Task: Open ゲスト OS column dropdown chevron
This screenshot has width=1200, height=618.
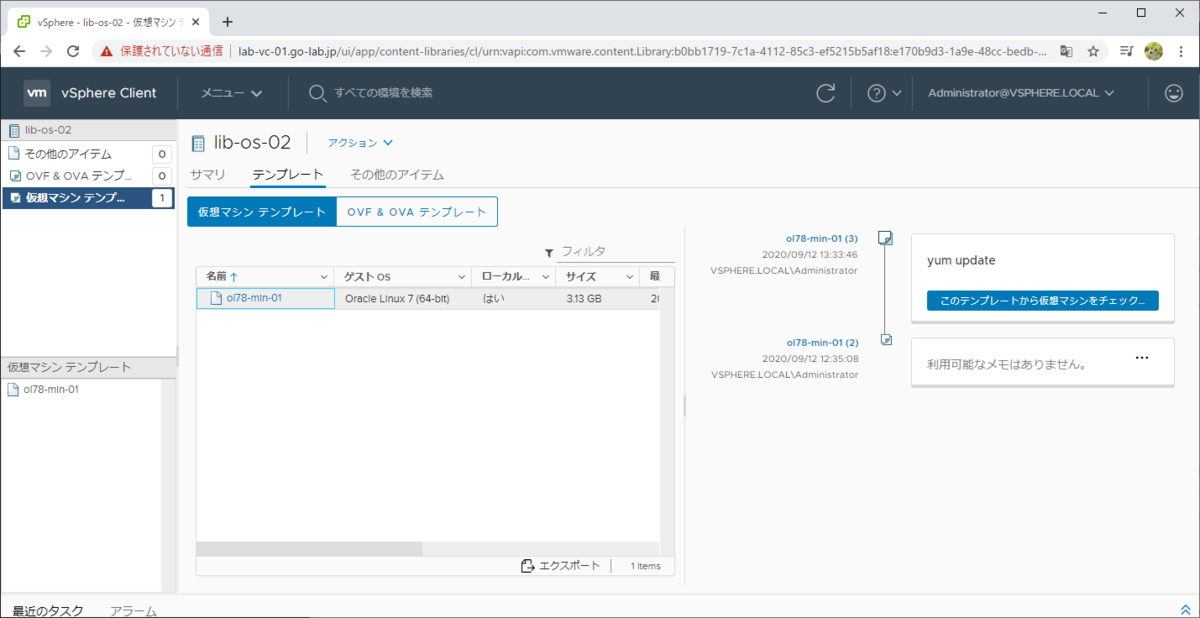Action: (x=462, y=276)
